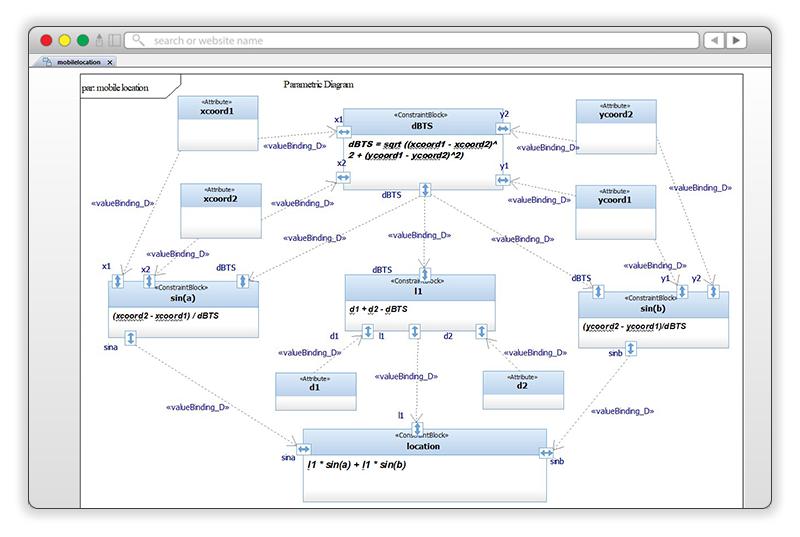Go back with the browser back arrow

pos(714,41)
